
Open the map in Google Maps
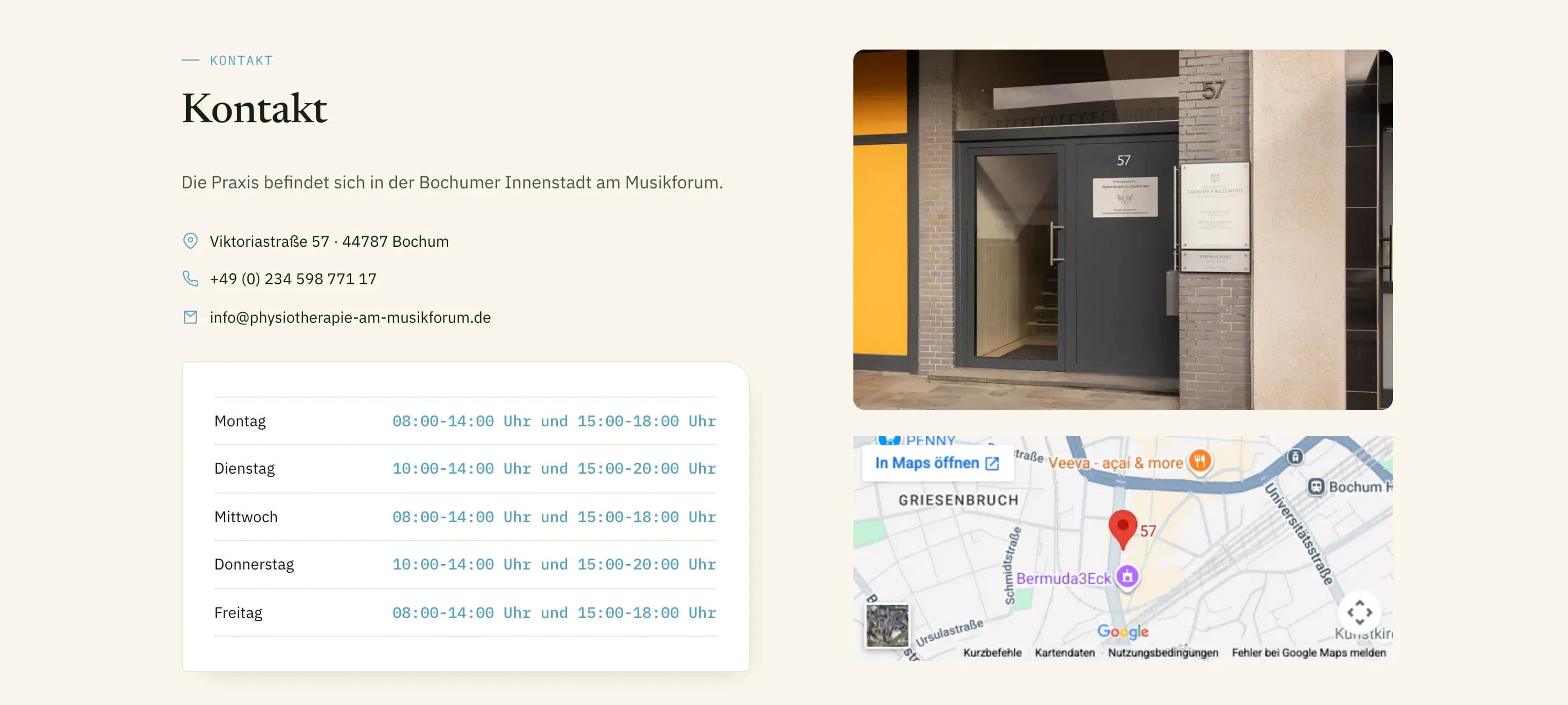pos(938,463)
